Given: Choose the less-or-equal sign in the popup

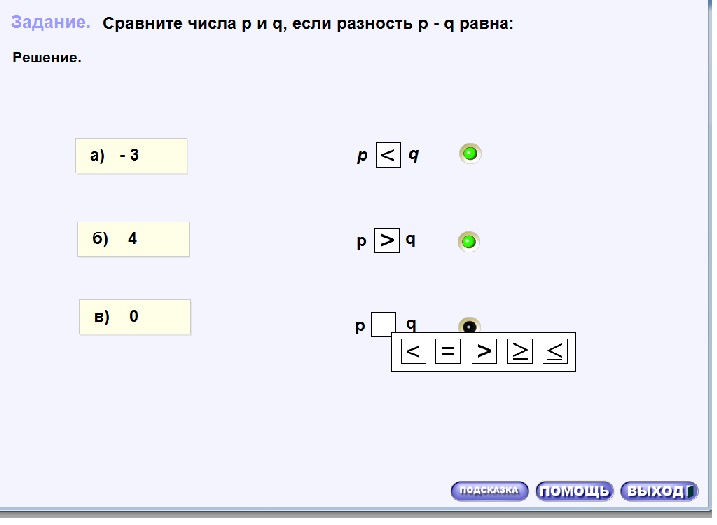Looking at the screenshot, I should point(555,352).
